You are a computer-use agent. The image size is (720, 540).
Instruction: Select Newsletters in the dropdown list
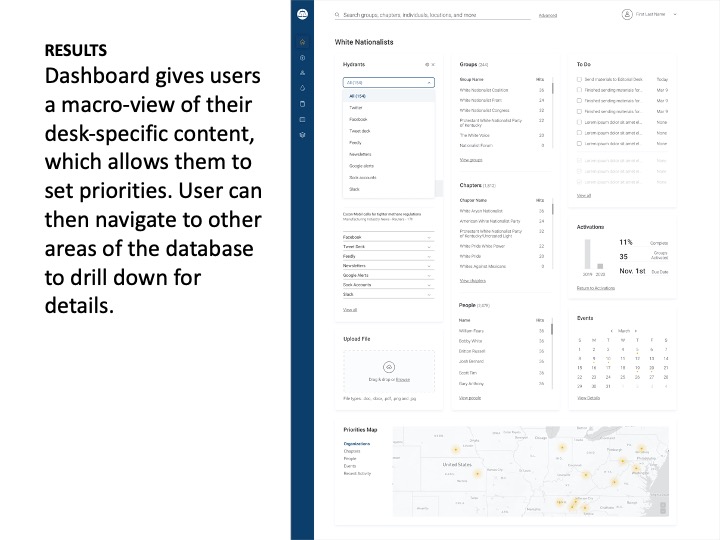point(388,154)
